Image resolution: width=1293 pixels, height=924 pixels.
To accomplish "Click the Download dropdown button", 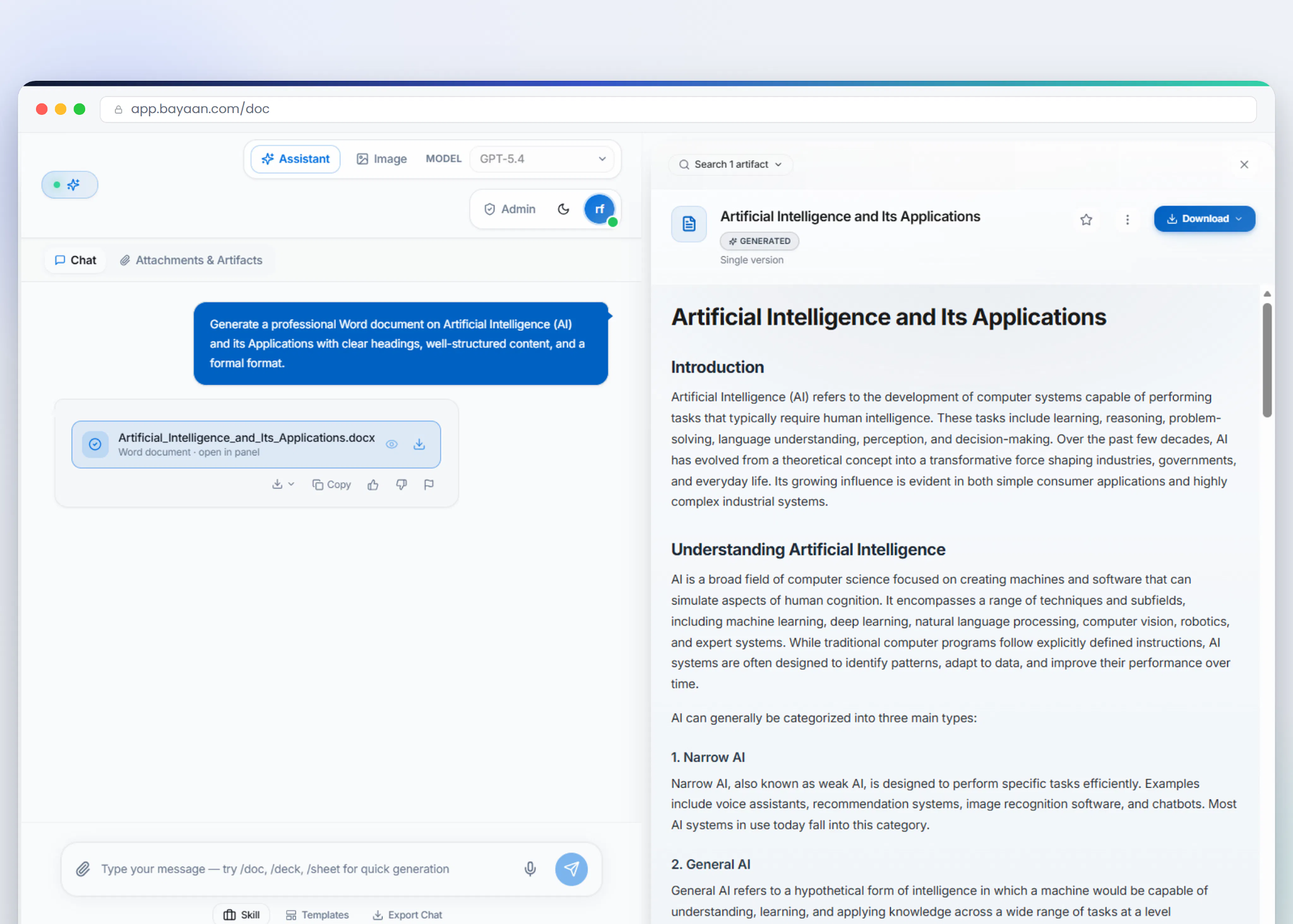I will pyautogui.click(x=1204, y=218).
